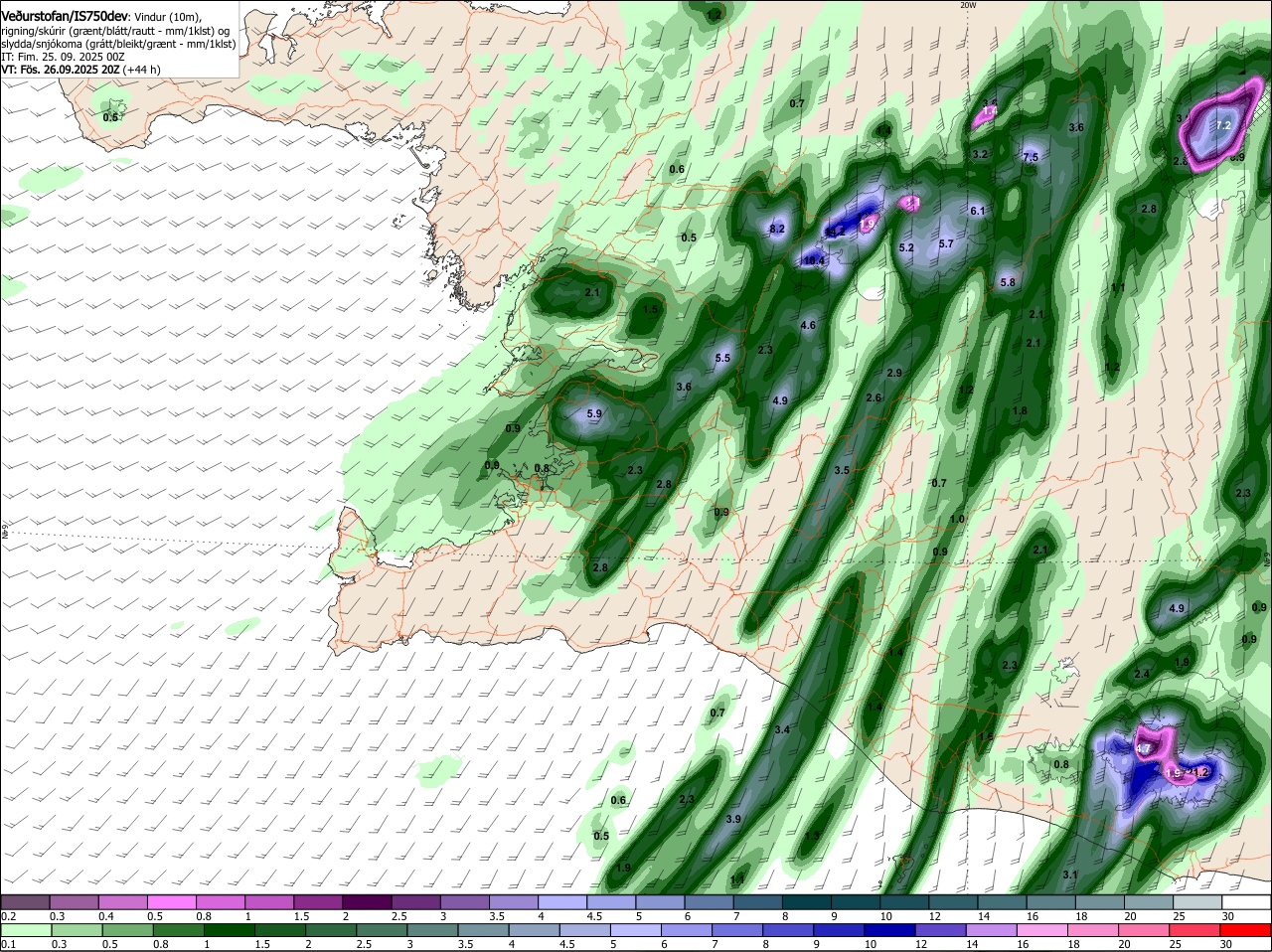Click the 20W longitude label at the top
The image size is (1272, 952).
pyautogui.click(x=969, y=5)
